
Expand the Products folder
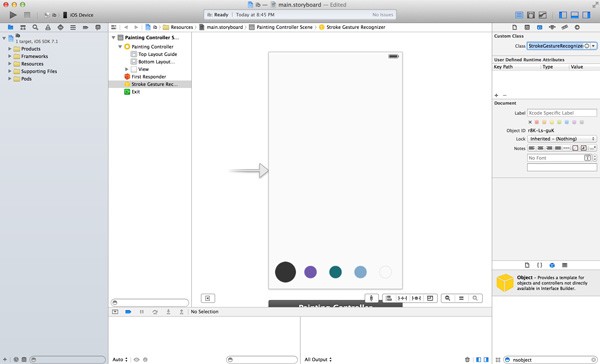pyautogui.click(x=10, y=49)
